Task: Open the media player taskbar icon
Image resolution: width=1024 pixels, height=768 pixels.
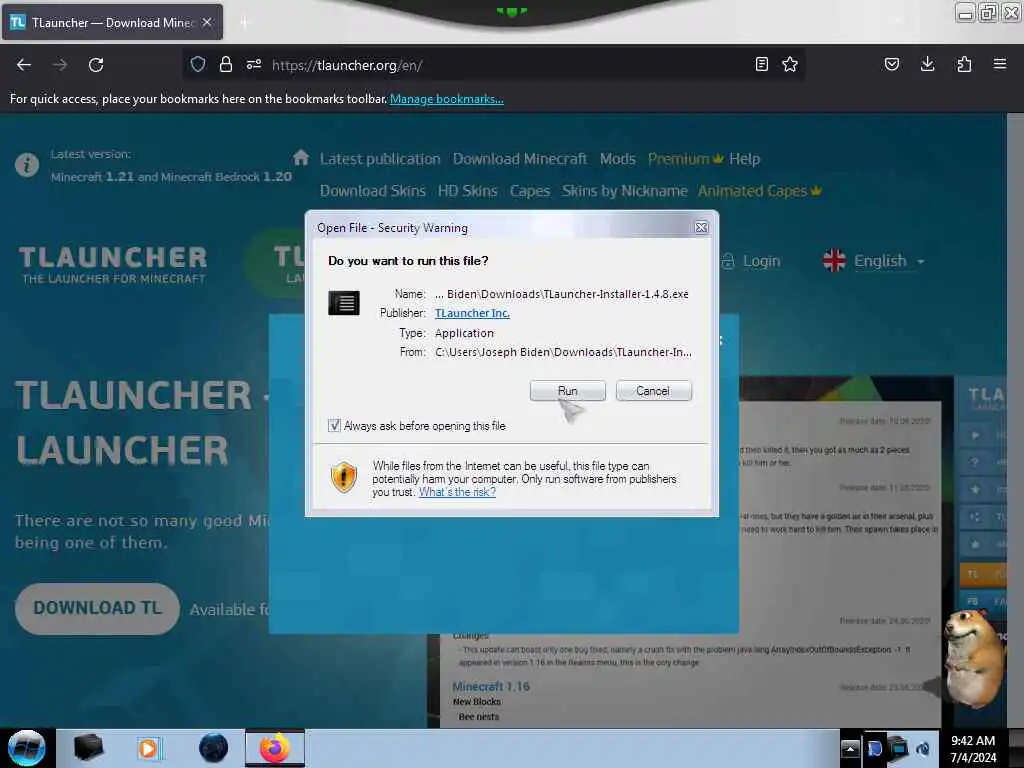Action: [x=149, y=748]
